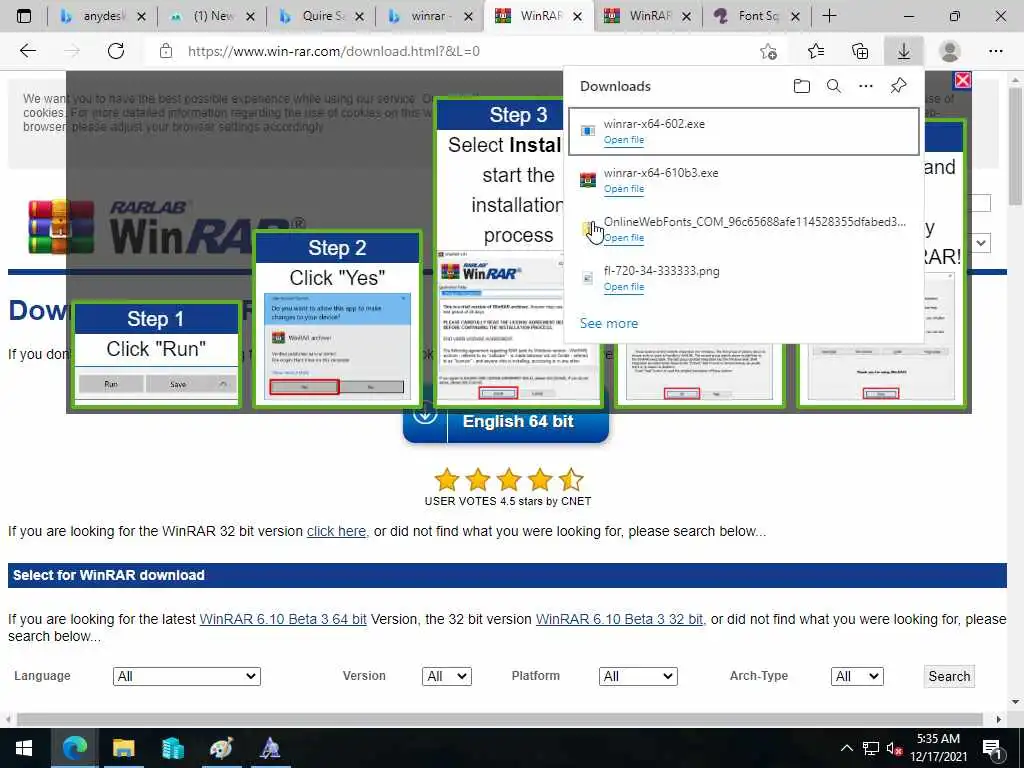Toggle the Downloads toolbar button
The height and width of the screenshot is (768, 1024).
click(x=904, y=51)
